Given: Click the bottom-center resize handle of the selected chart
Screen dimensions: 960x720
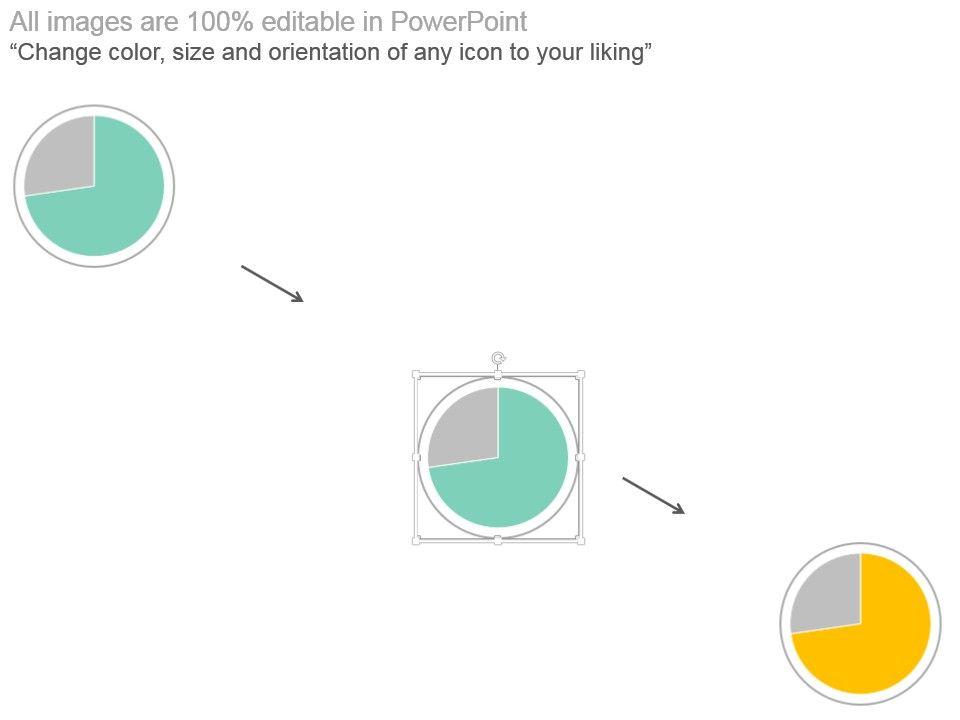Looking at the screenshot, I should click(498, 540).
